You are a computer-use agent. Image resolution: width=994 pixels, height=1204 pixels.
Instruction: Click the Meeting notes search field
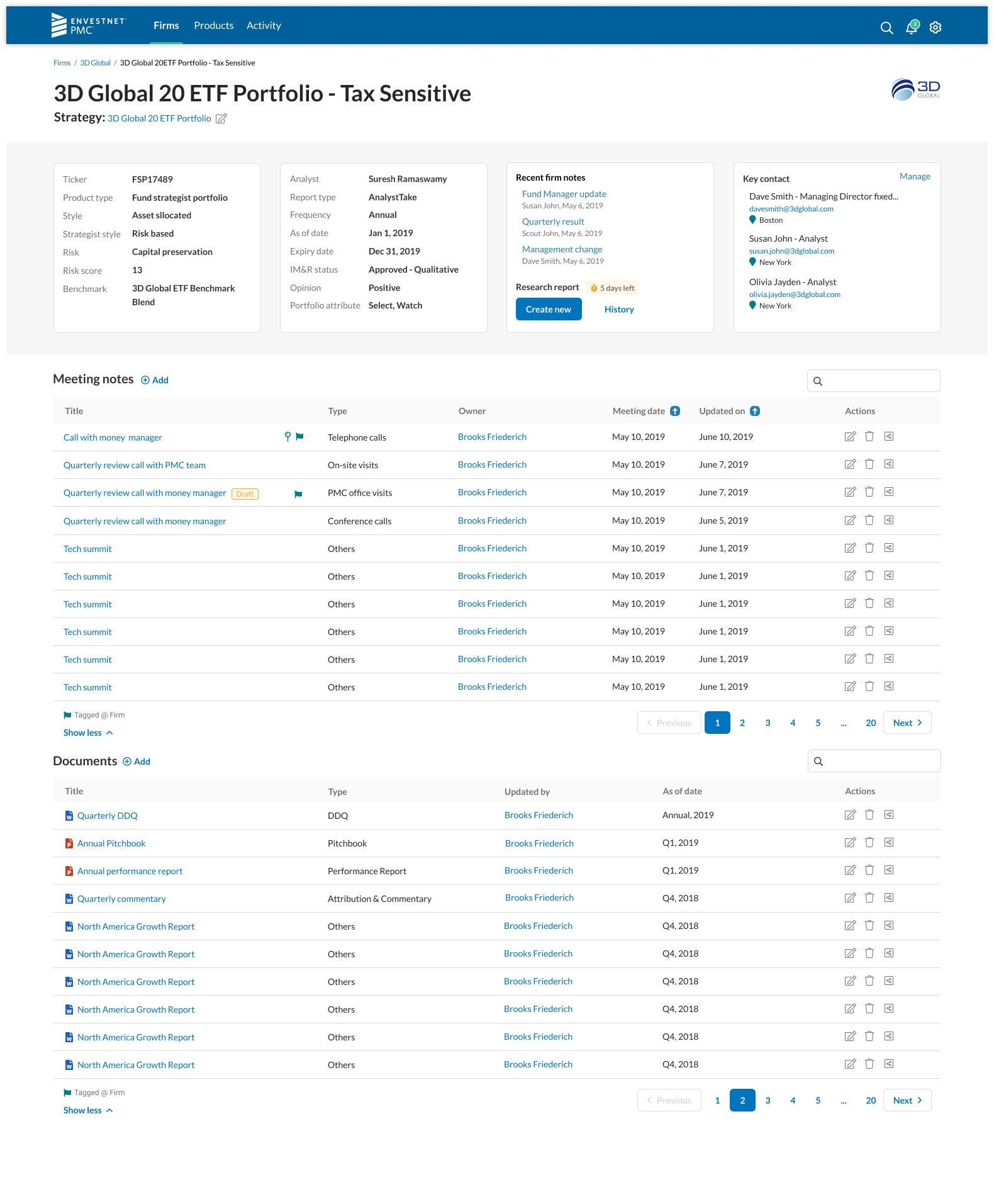[874, 381]
